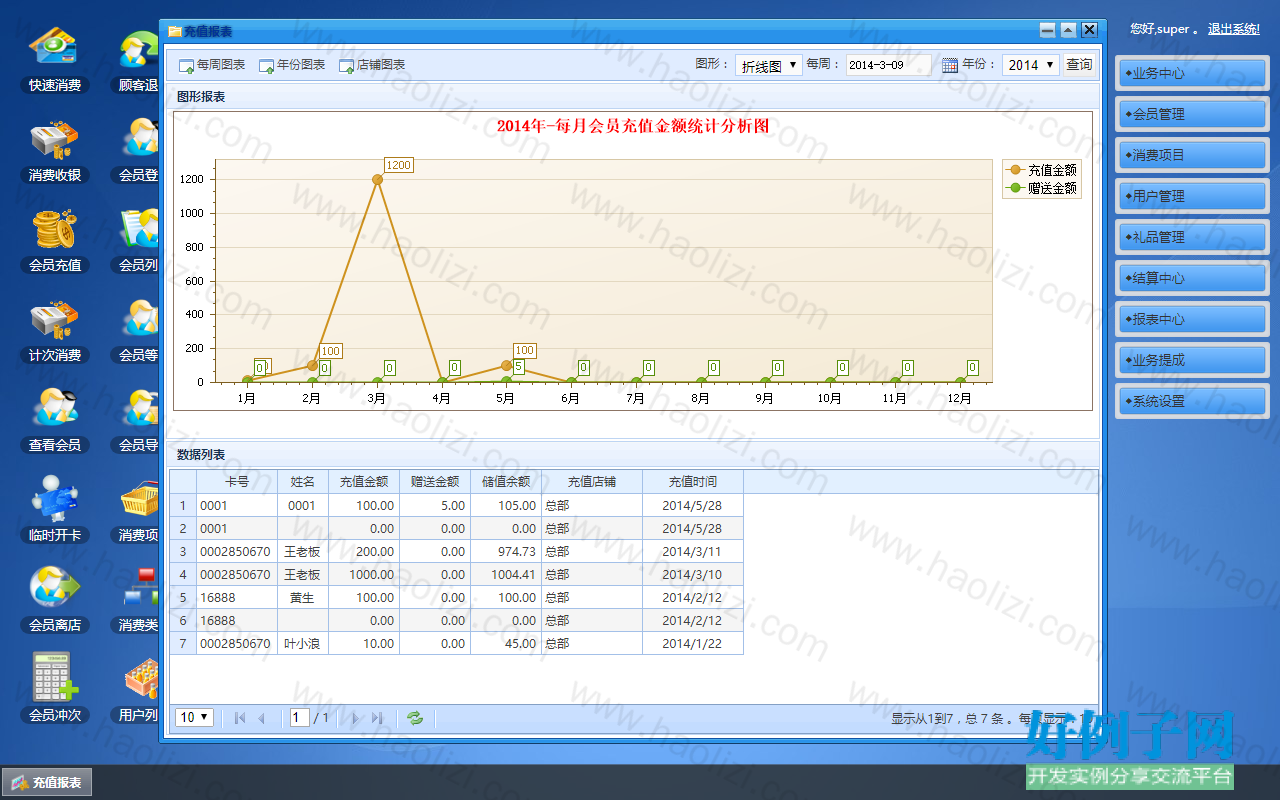Open the 消费收银 desktop icon
The image size is (1280, 800).
click(54, 151)
